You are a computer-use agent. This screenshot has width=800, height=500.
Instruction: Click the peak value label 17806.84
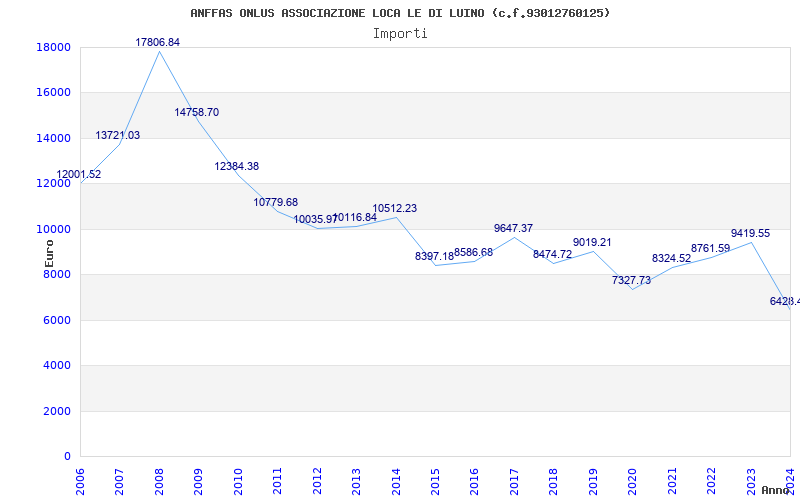[x=158, y=42]
